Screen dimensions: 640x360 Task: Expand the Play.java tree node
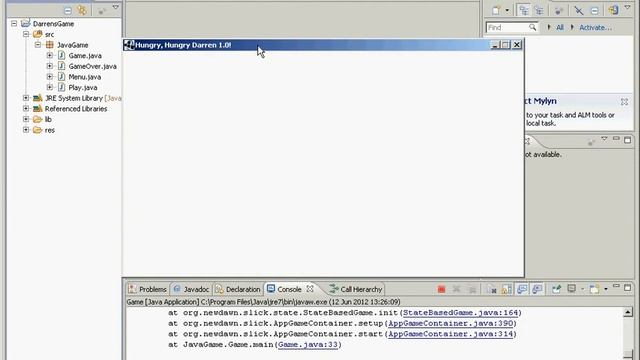50,87
